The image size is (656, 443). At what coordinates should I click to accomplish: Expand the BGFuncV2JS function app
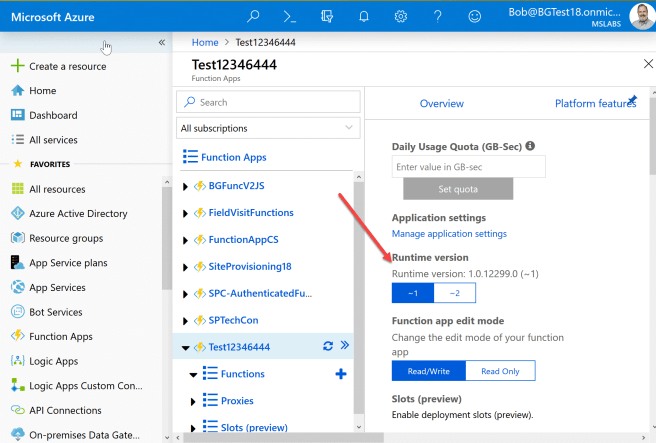[x=186, y=186]
